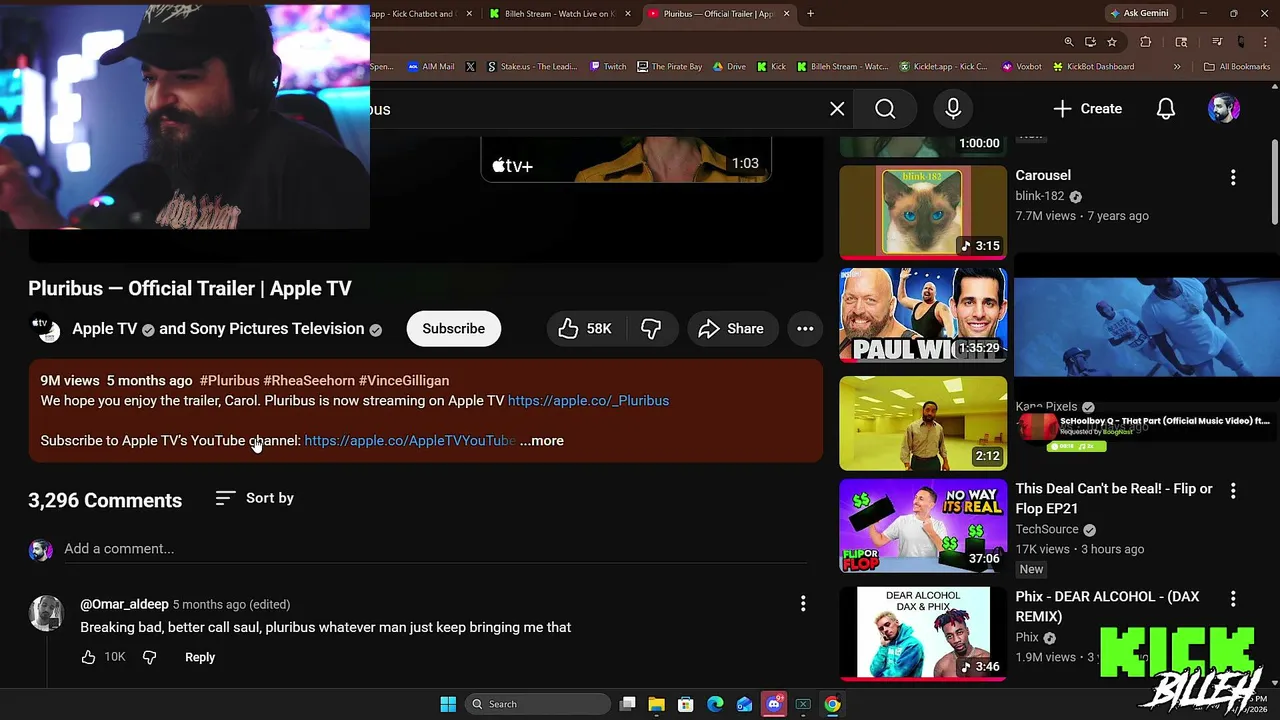Like Omar_aldeep's comment
This screenshot has height=720, width=1280.
click(x=88, y=657)
